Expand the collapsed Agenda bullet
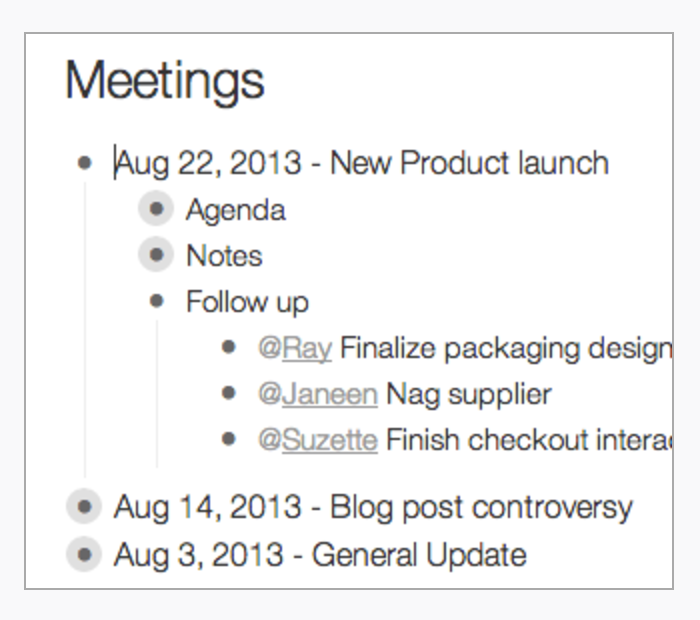Screen dimensions: 700x620 pos(156,208)
